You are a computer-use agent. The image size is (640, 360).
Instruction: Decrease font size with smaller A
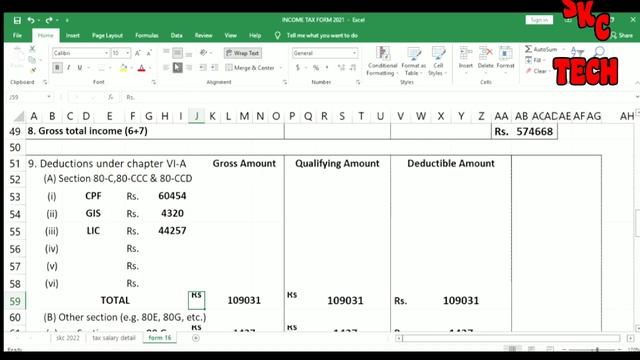[149, 53]
